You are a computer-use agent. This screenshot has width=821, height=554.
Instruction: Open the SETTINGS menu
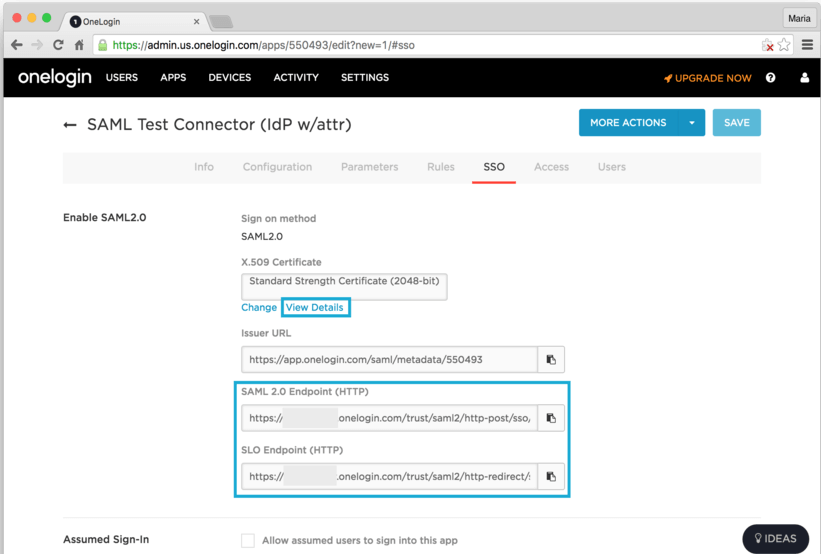click(365, 77)
